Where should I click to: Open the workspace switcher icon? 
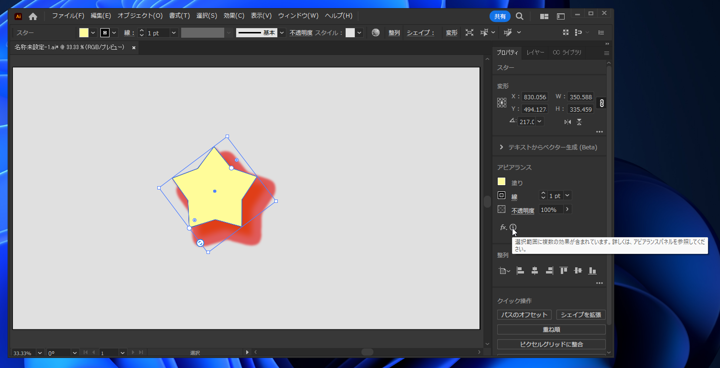coord(561,17)
